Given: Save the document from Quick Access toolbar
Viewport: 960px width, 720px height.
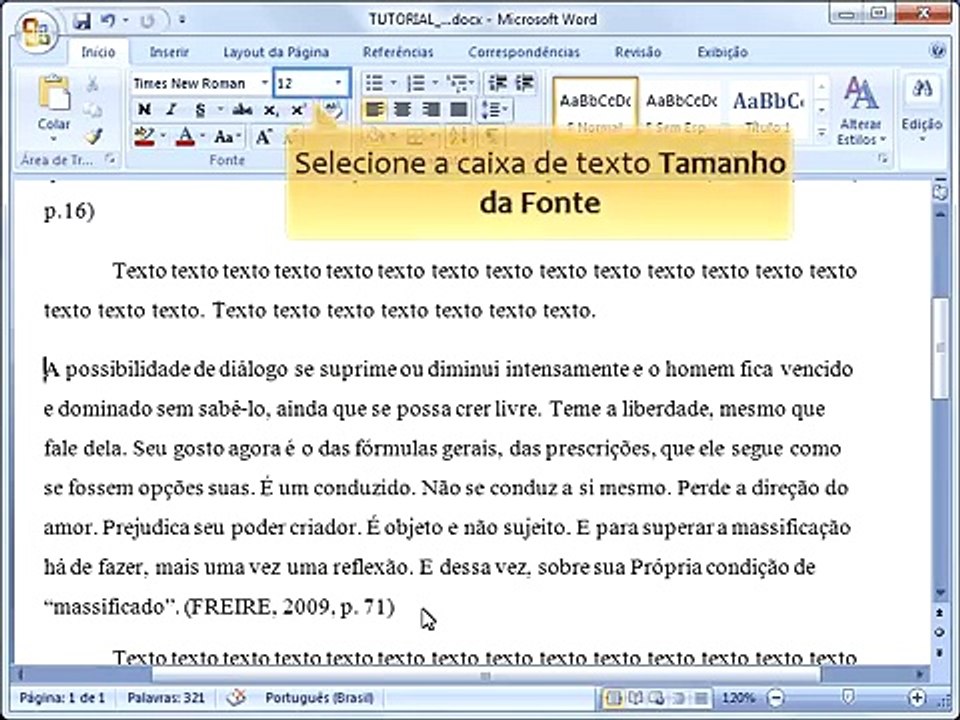Looking at the screenshot, I should [x=81, y=21].
